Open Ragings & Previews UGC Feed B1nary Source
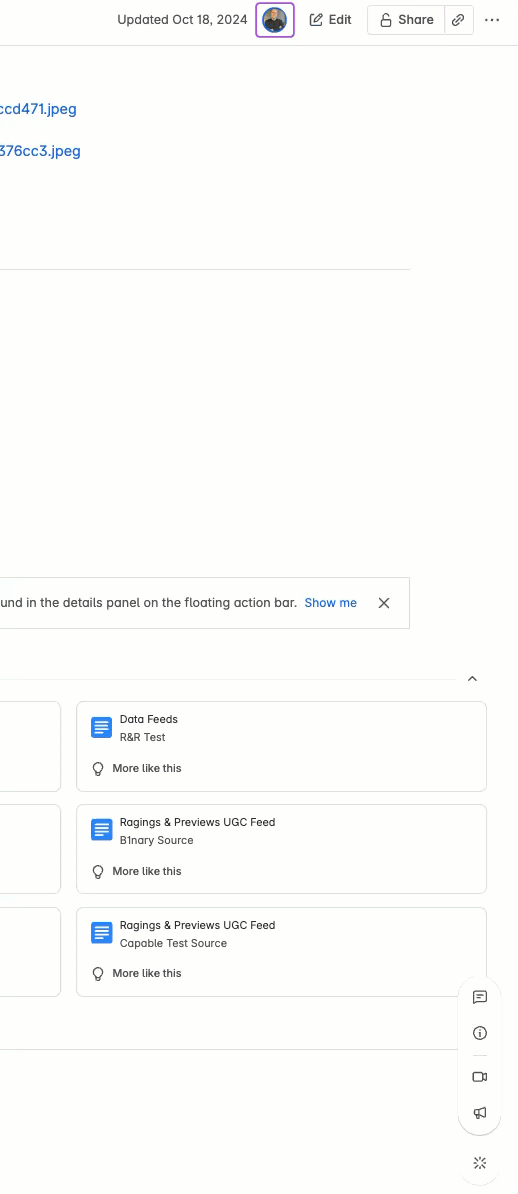Screen dimensions: 518x1194 pyautogui.click(x=281, y=849)
